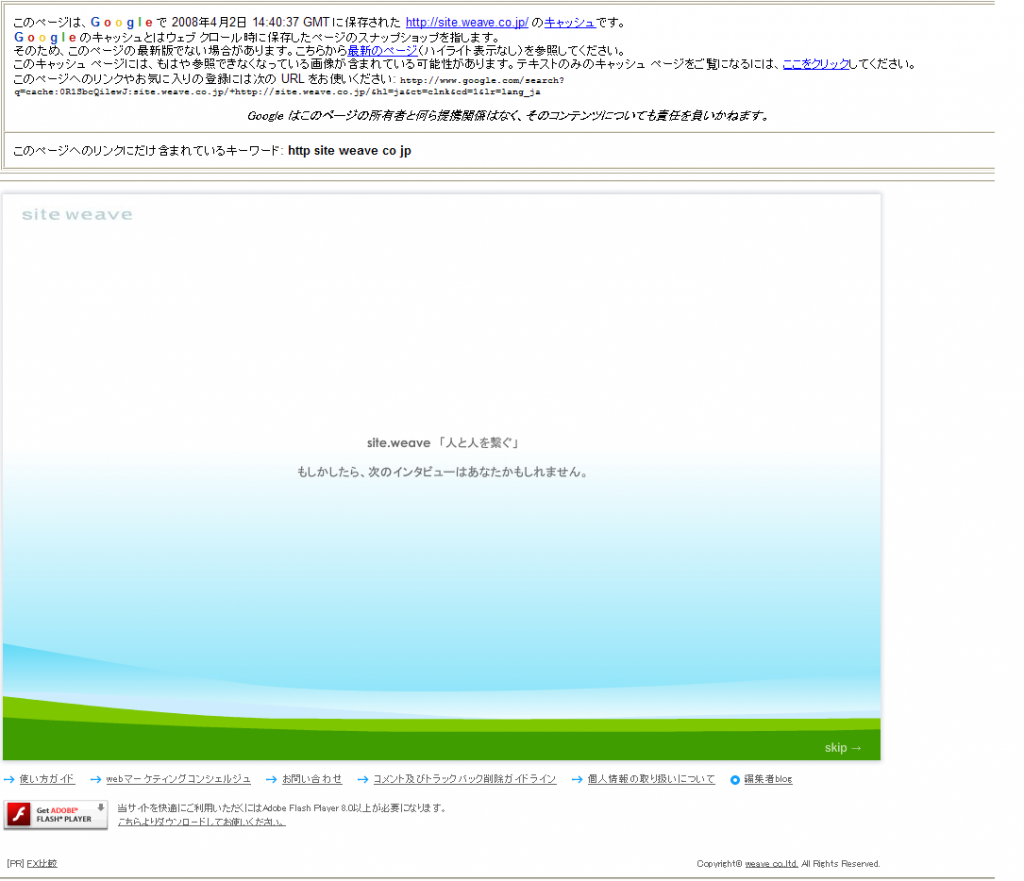Image resolution: width=1024 pixels, height=881 pixels.
Task: Skip the Flash intro animation
Action: coord(842,748)
